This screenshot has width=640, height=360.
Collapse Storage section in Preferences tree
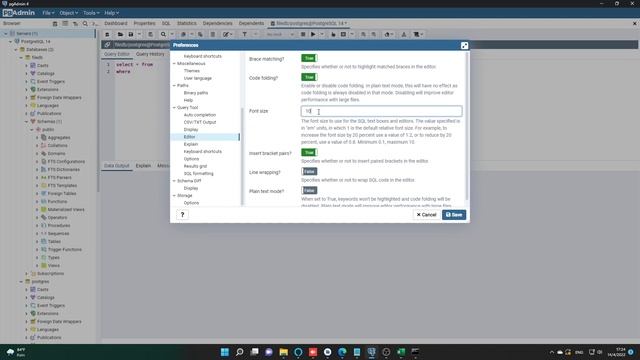[174, 196]
